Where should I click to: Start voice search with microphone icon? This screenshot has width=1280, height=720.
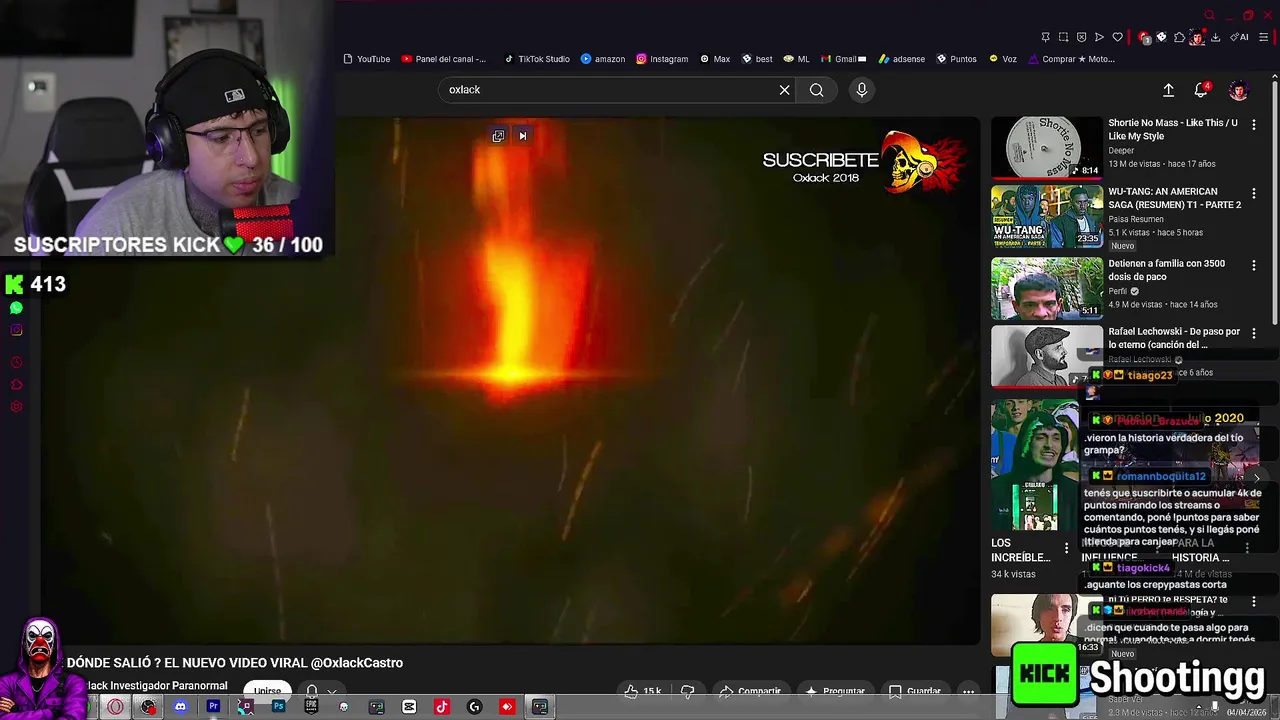point(862,90)
